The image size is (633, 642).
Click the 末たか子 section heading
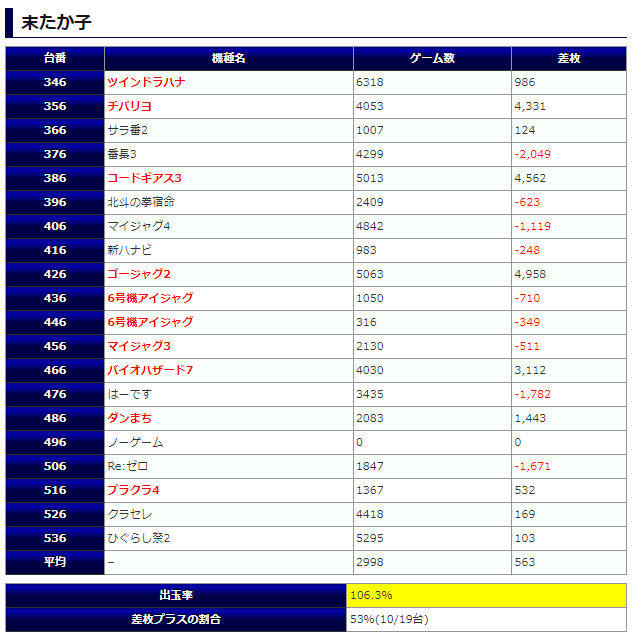tap(56, 22)
